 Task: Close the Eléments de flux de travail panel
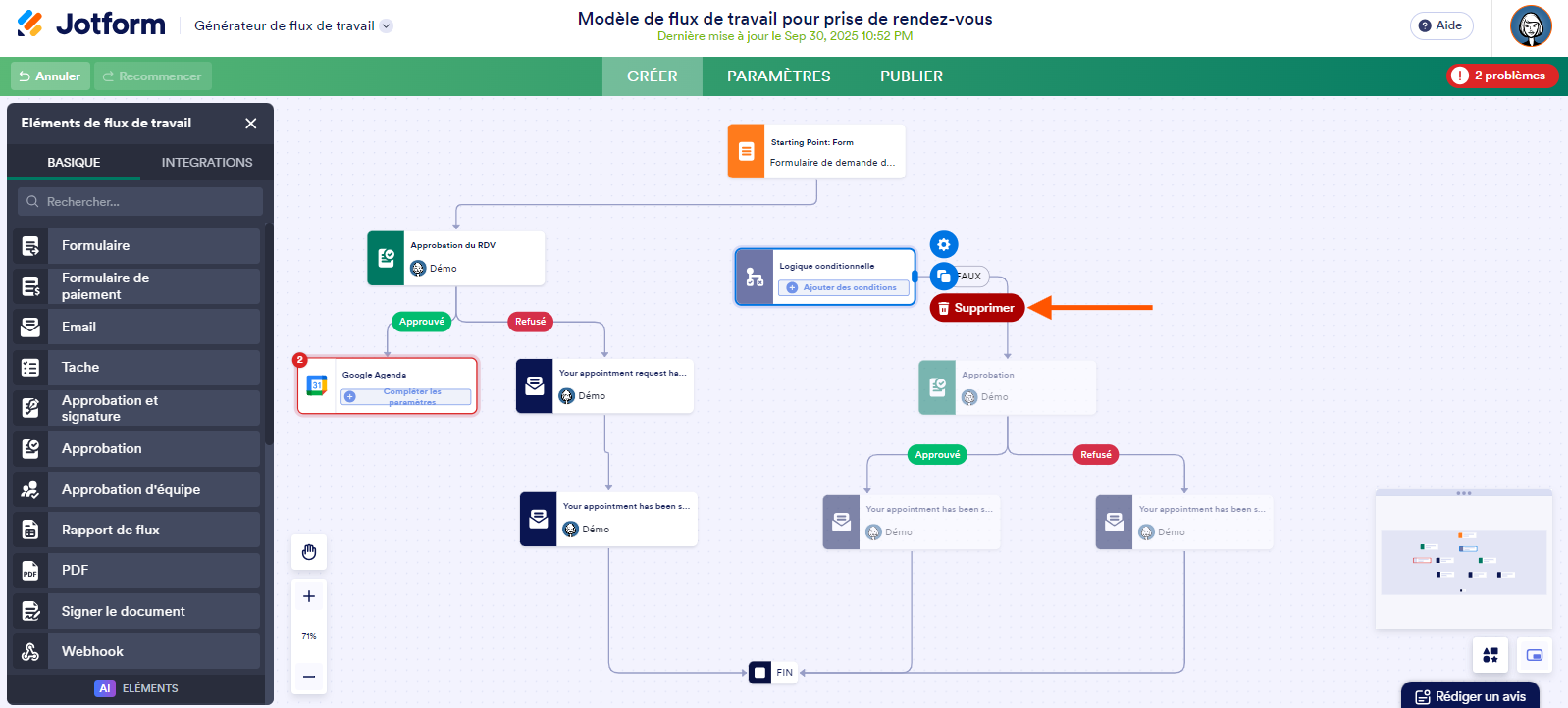click(251, 124)
